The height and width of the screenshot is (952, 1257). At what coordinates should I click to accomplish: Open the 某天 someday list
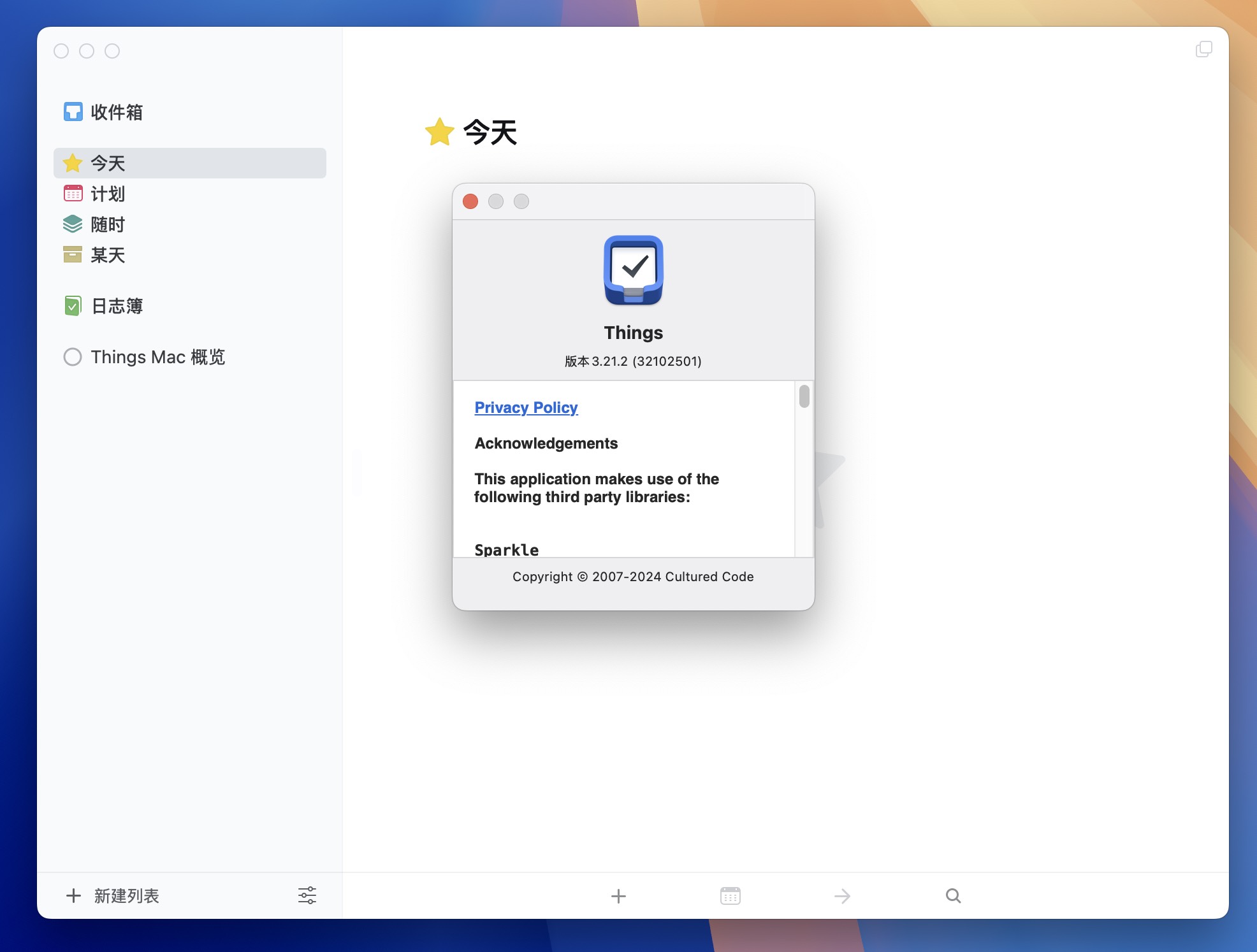click(190, 255)
